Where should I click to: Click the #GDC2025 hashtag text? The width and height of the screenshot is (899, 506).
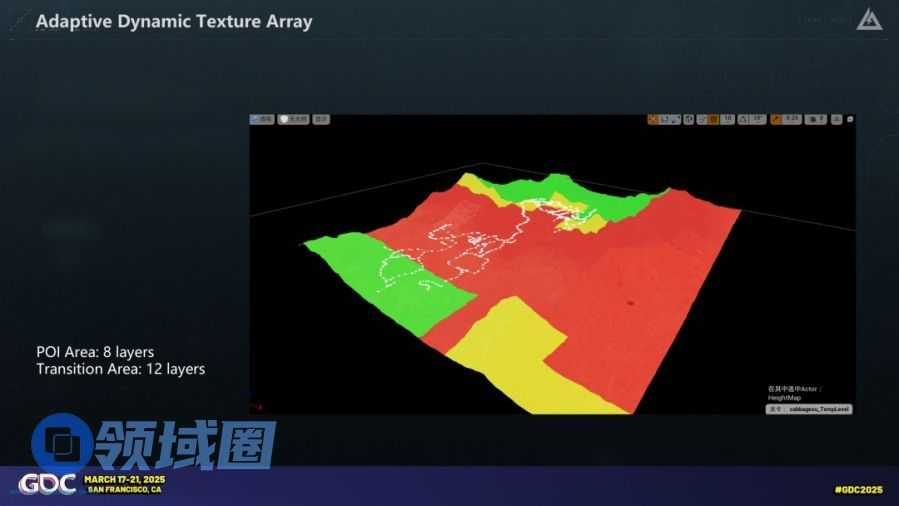coord(858,489)
